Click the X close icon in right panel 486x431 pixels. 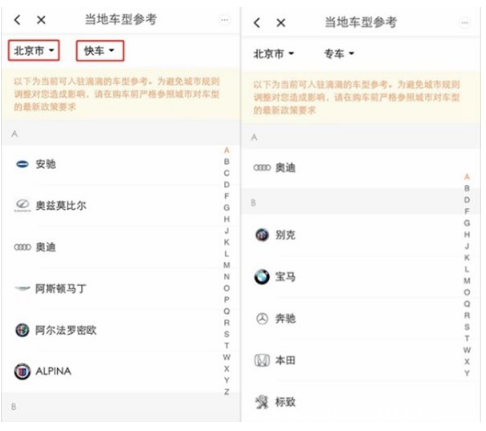[x=281, y=23]
